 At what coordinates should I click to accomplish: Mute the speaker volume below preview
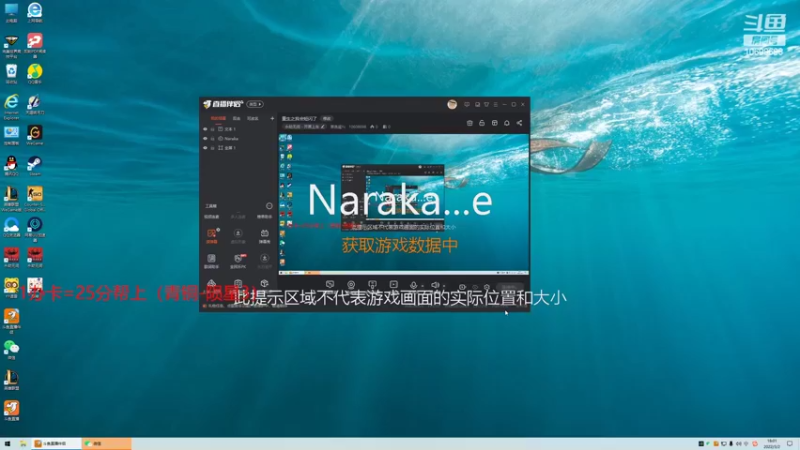[x=435, y=285]
